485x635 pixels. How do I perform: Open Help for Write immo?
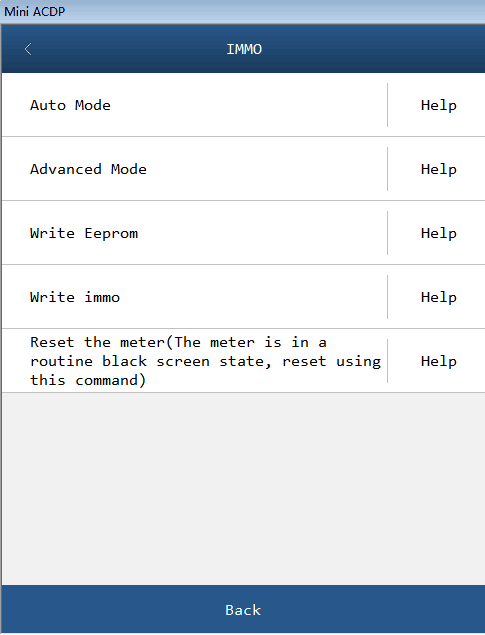point(438,297)
